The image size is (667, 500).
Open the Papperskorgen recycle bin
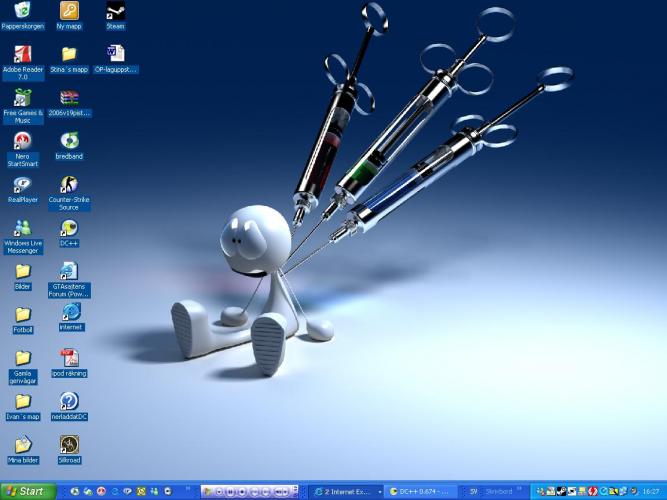(x=23, y=11)
